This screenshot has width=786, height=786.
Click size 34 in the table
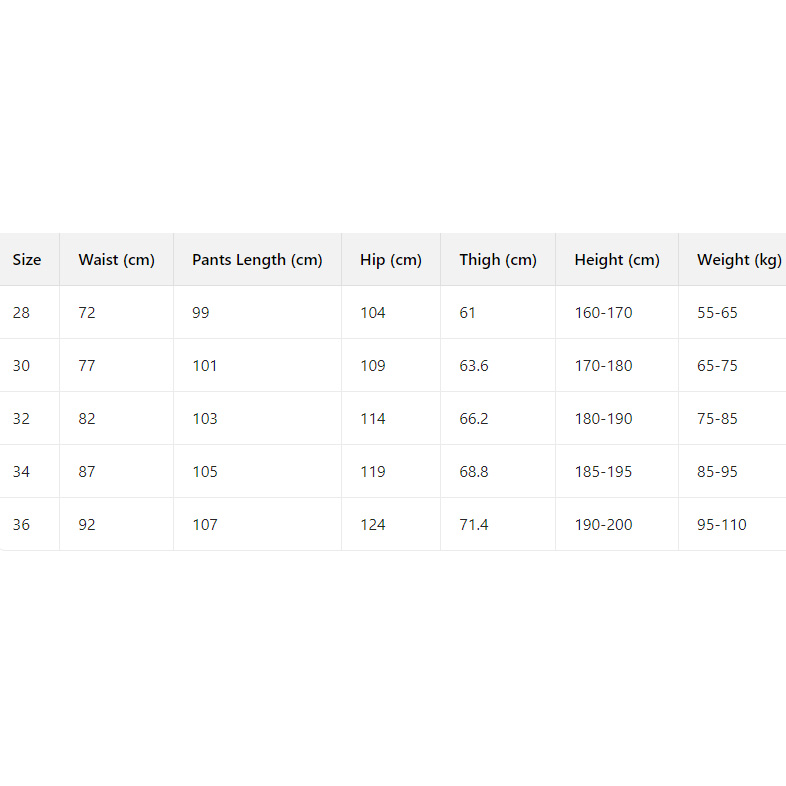tap(22, 472)
